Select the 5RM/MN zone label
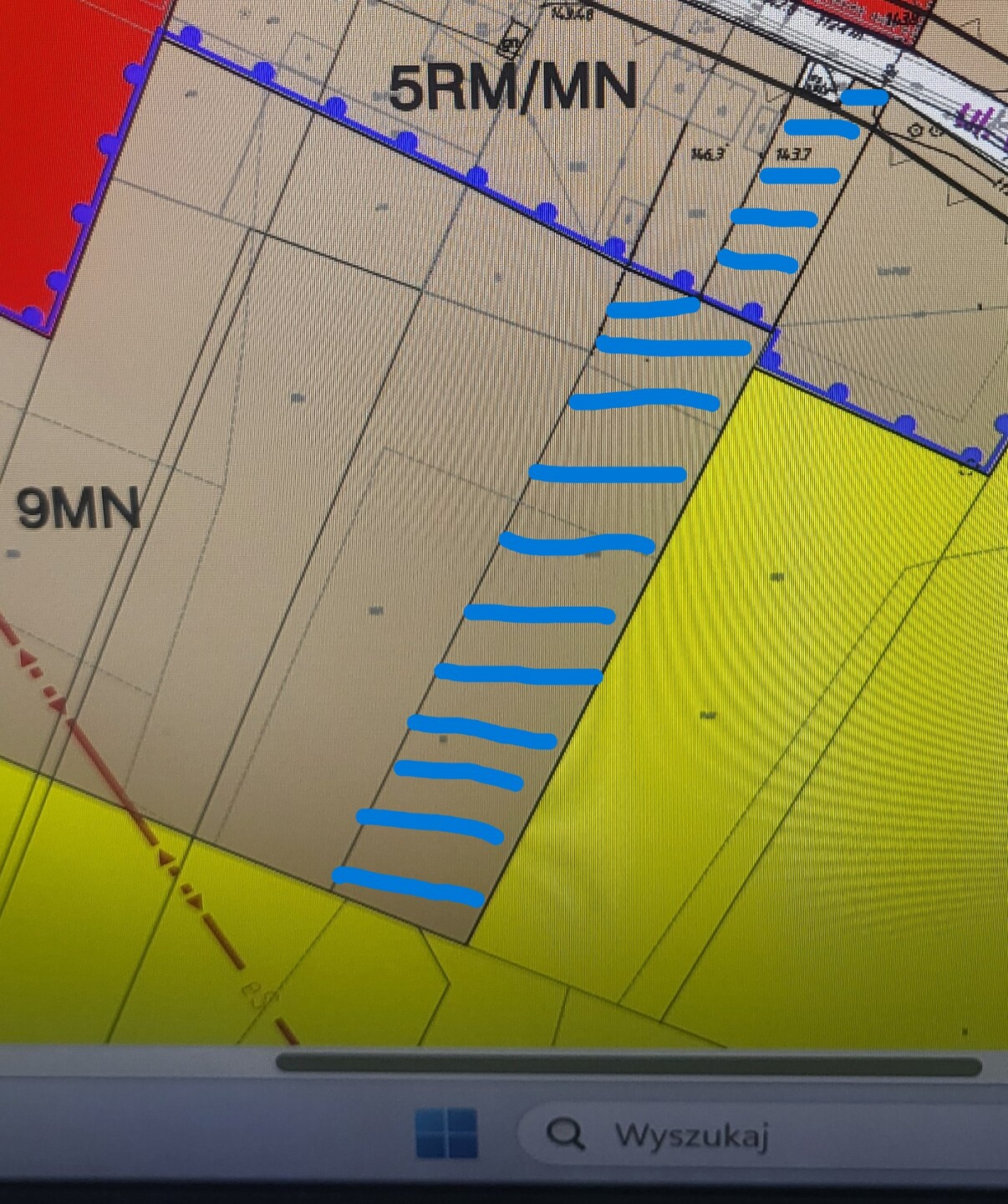The width and height of the screenshot is (1008, 1204). (513, 87)
